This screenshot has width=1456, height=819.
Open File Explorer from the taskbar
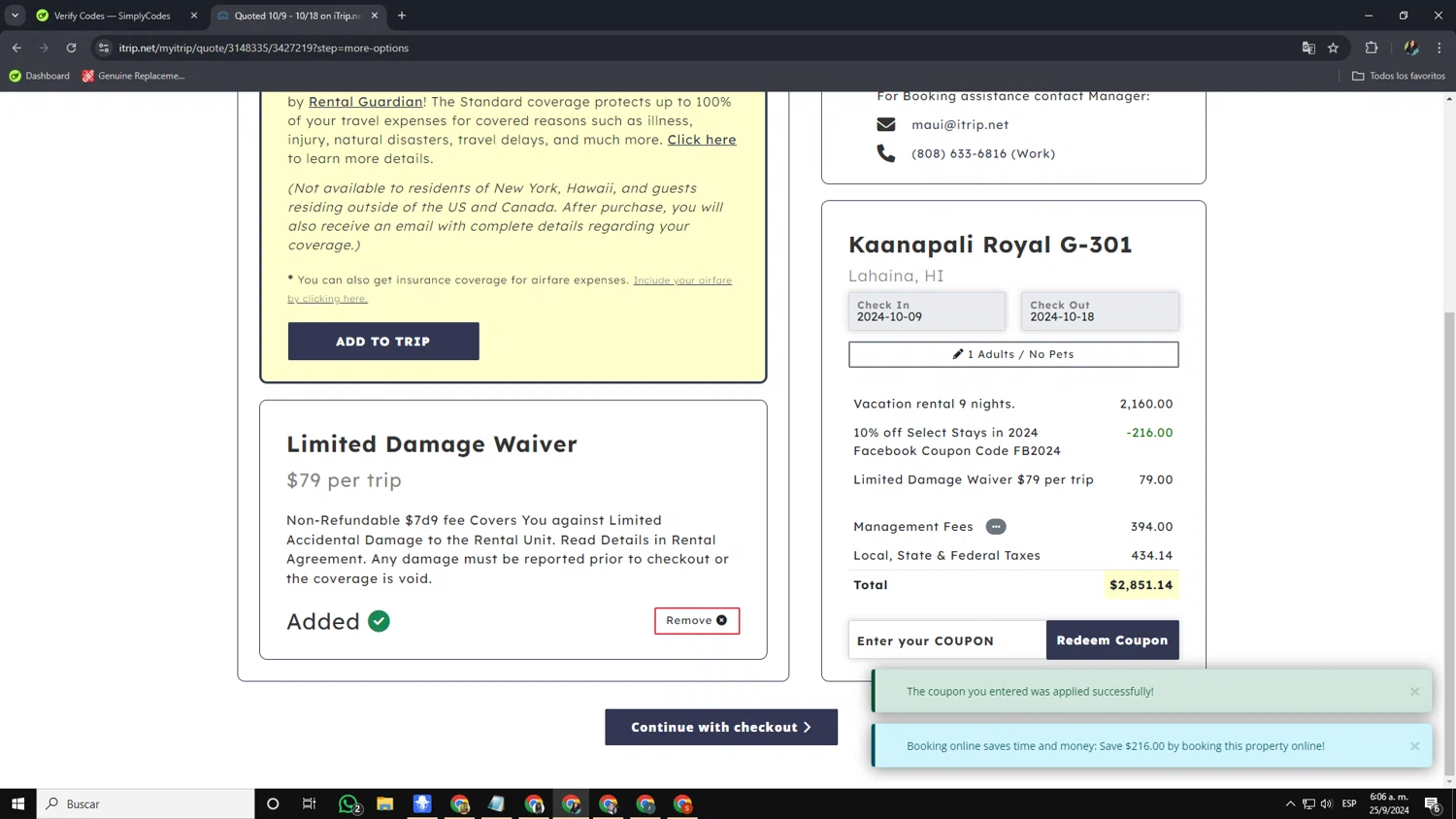pos(385,803)
